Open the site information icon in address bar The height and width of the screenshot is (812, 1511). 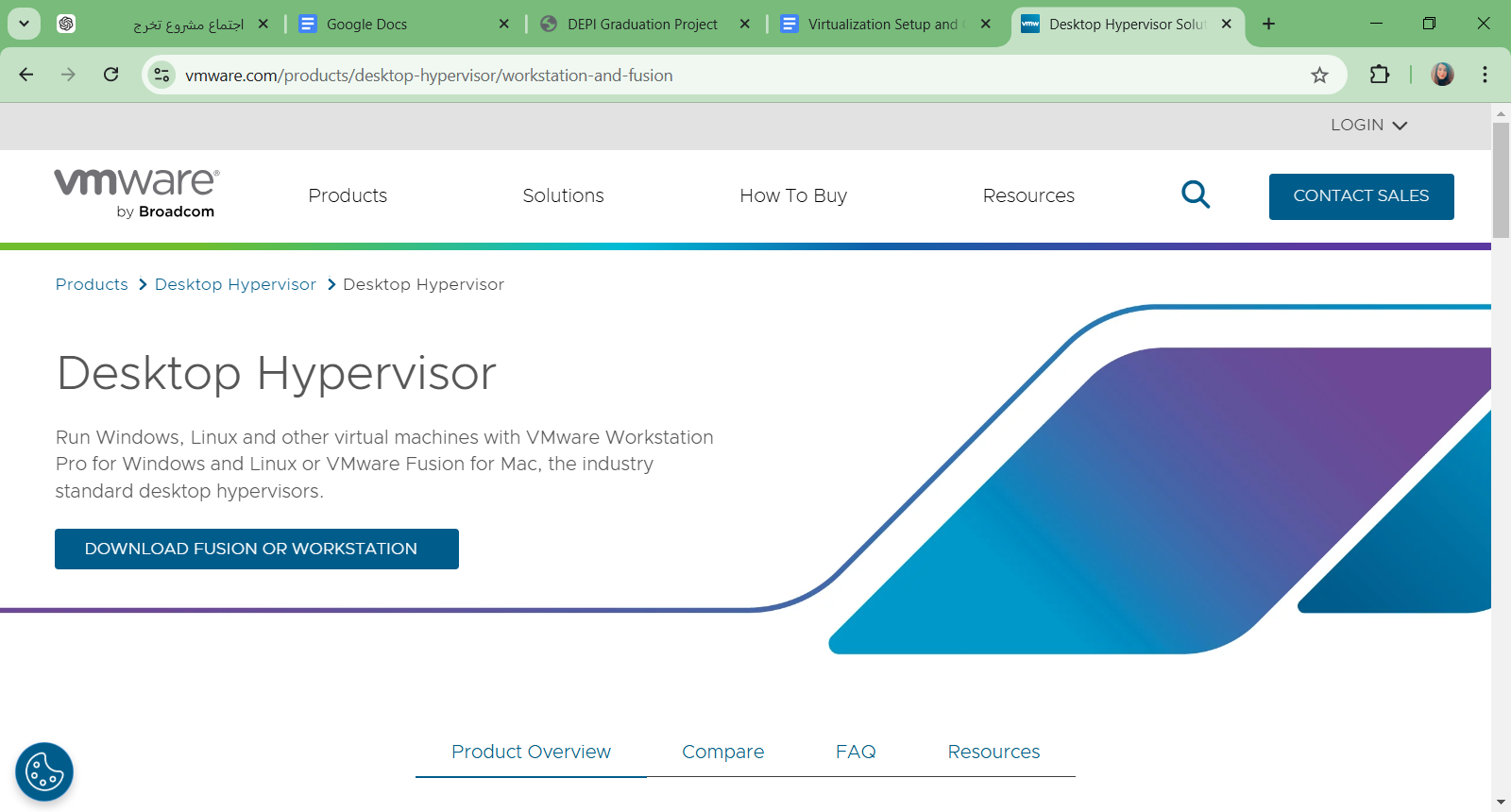point(162,75)
